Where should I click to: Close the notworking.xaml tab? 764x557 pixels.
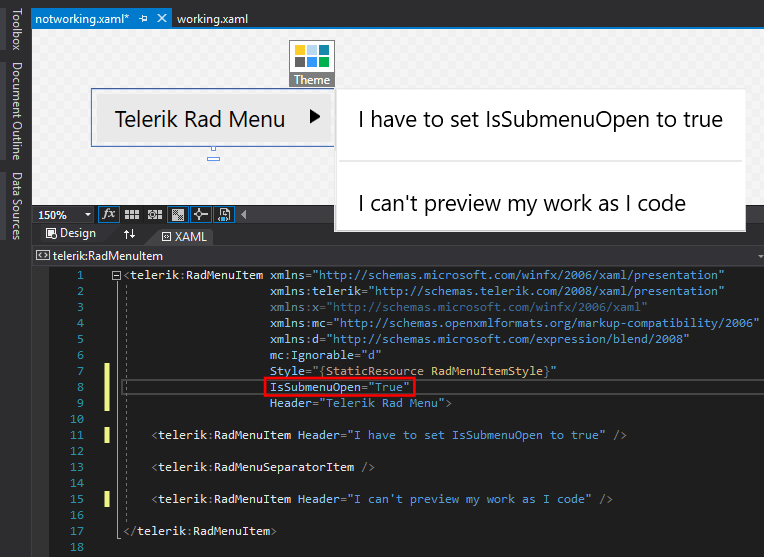(x=162, y=19)
